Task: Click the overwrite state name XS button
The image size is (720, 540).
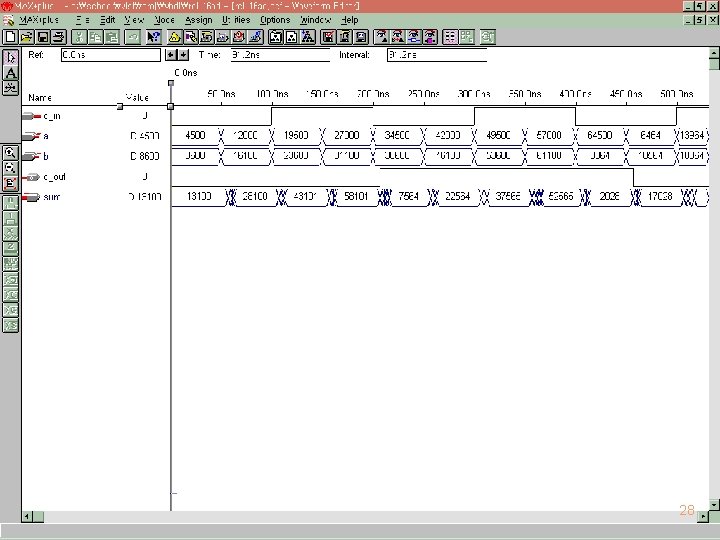Action: click(11, 325)
